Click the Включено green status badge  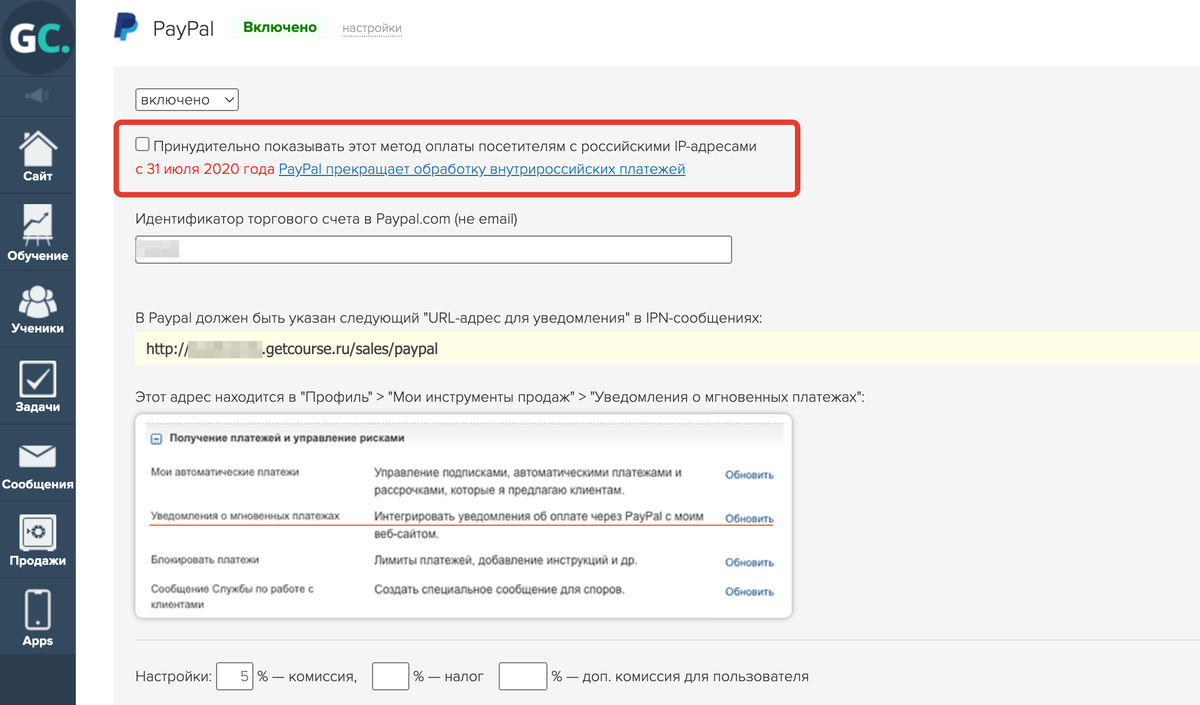pyautogui.click(x=280, y=27)
